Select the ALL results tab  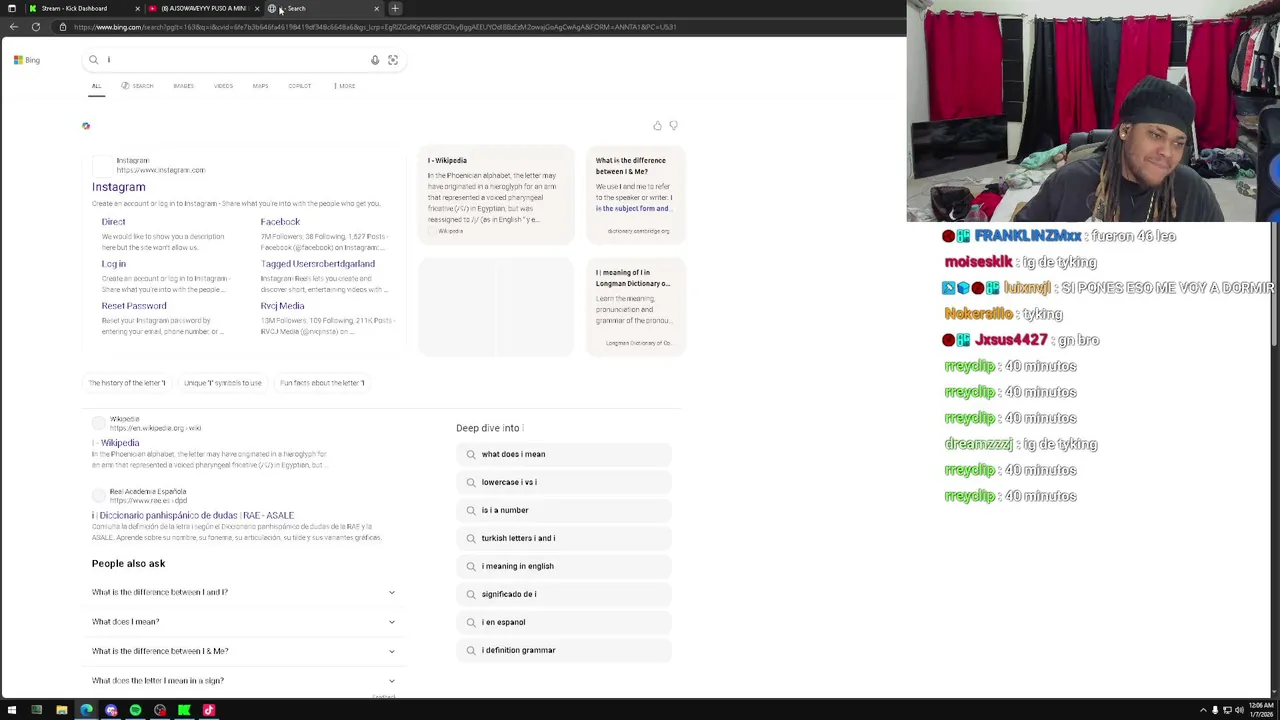pos(96,86)
